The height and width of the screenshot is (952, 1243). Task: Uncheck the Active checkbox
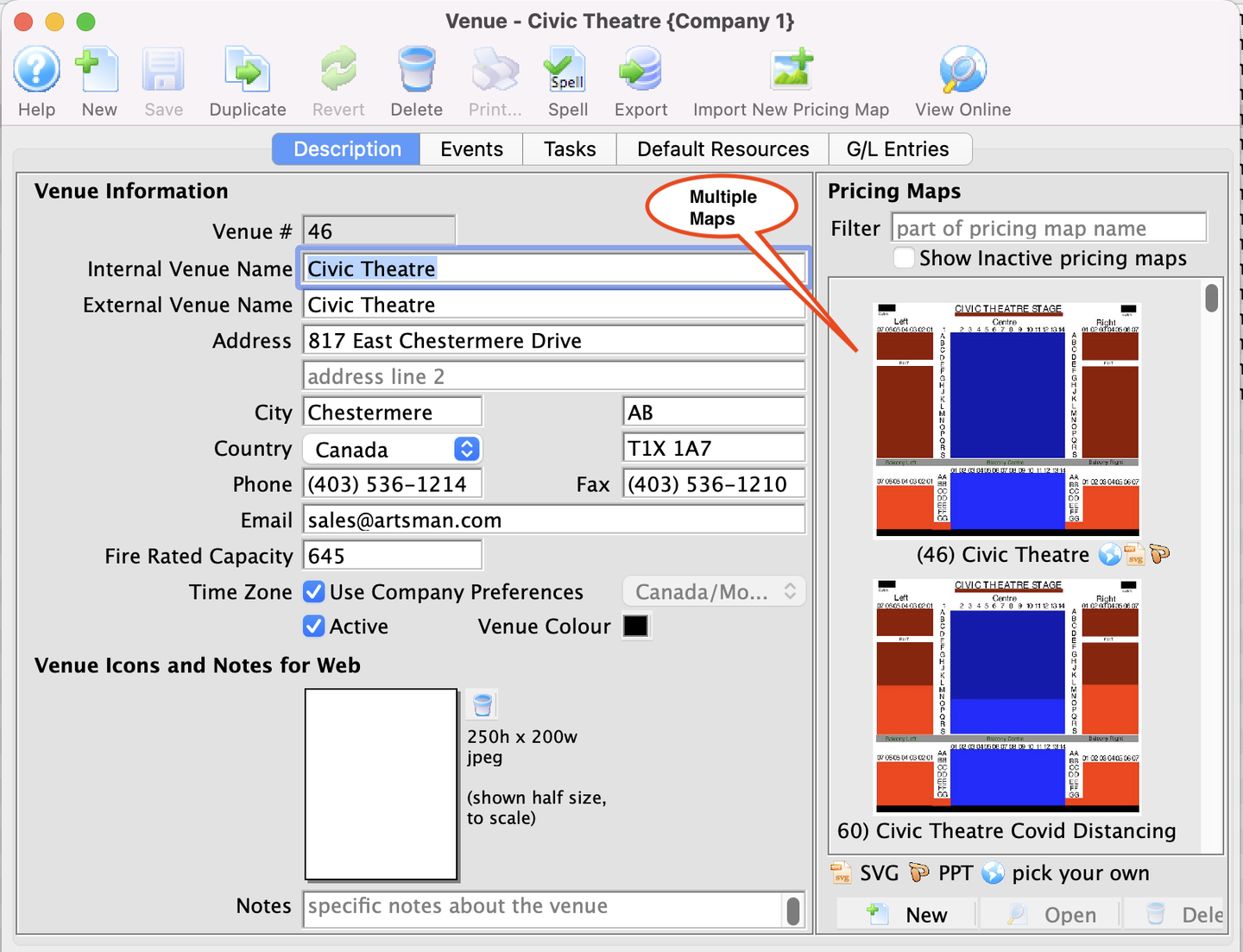coord(314,627)
